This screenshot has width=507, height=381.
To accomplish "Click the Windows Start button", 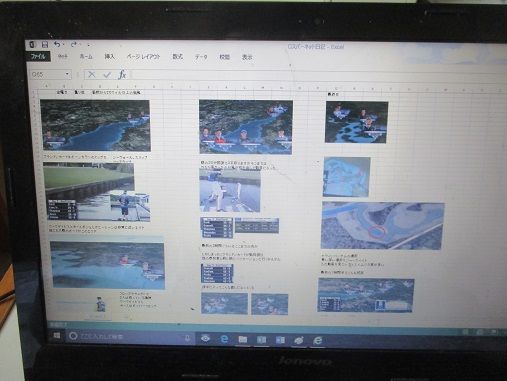I will coord(57,336).
